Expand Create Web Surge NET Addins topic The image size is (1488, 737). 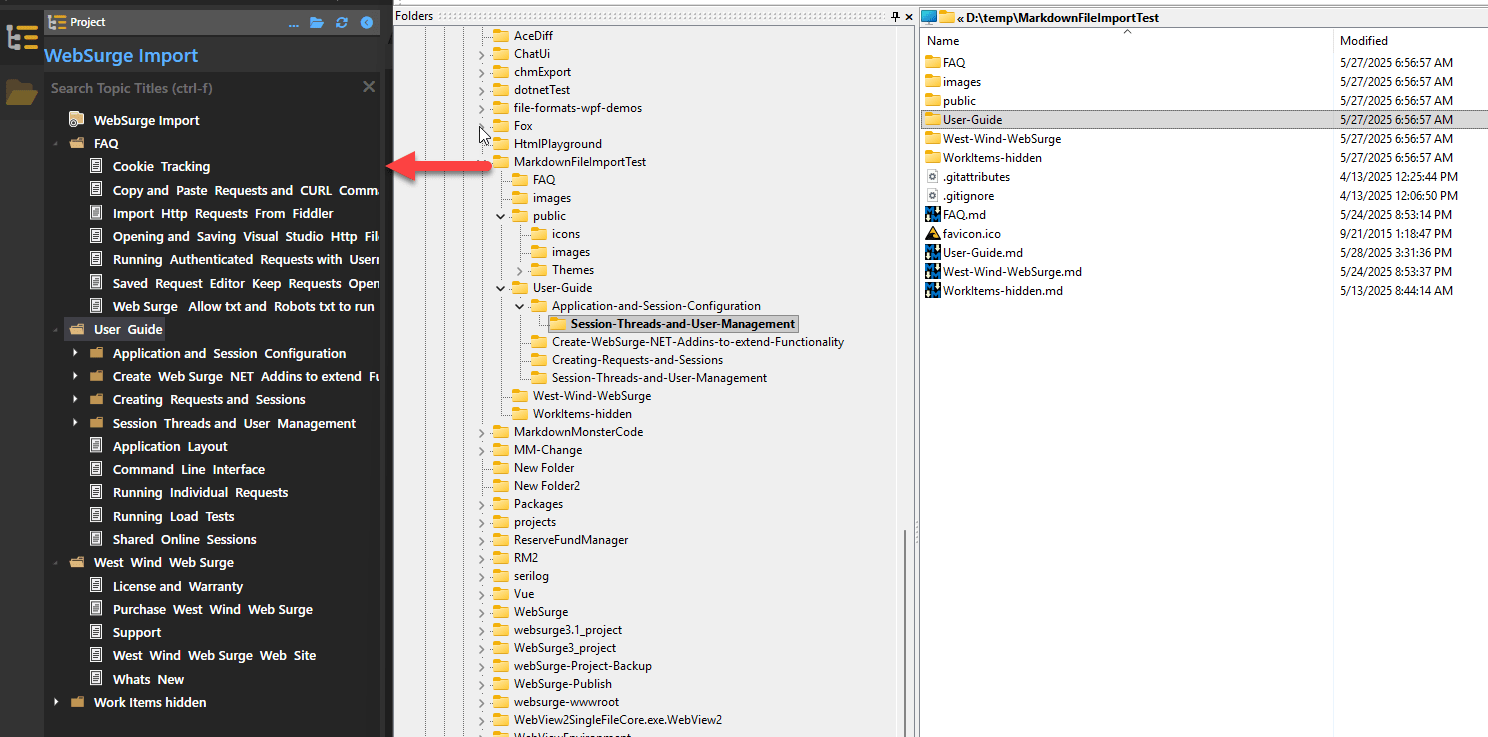[75, 376]
